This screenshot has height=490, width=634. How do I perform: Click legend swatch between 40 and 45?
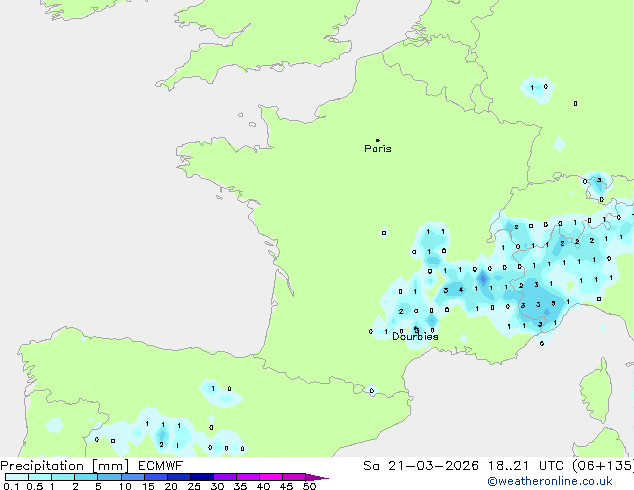click(271, 477)
